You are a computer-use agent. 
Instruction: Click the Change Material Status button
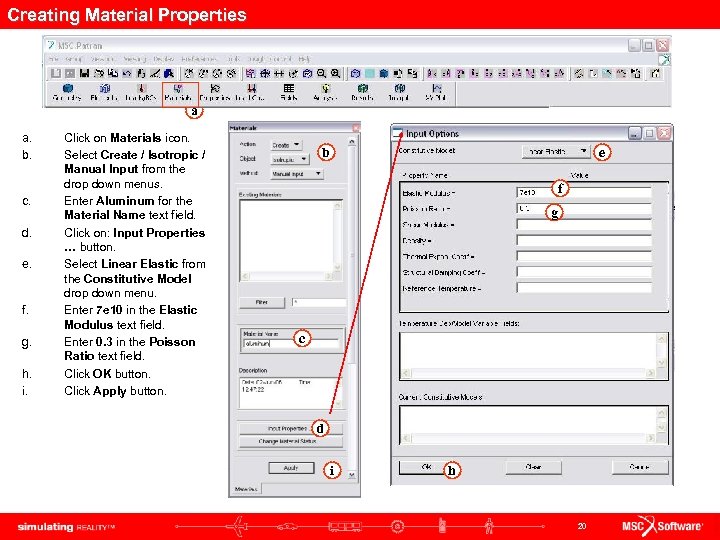290,441
